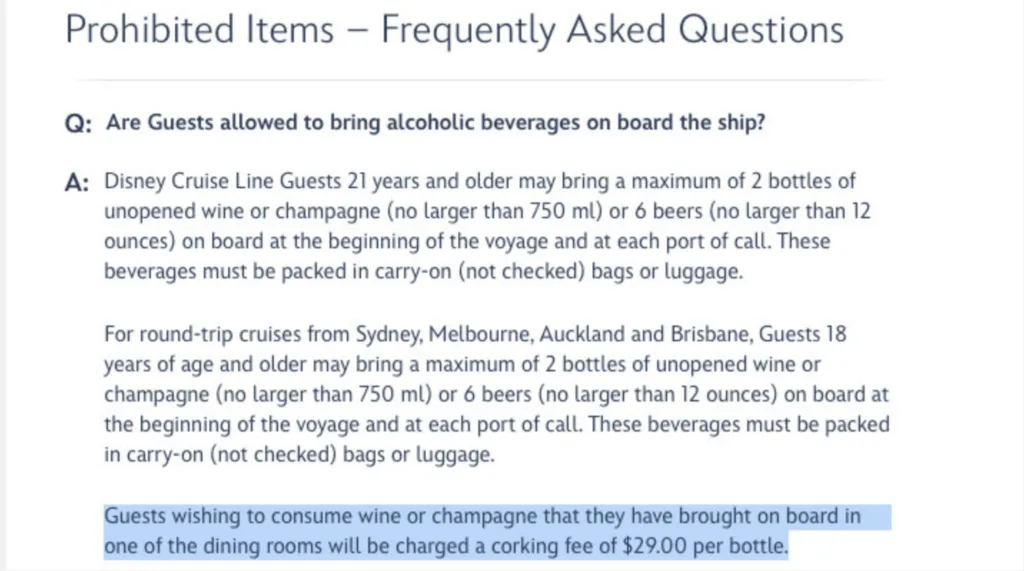Click the horizontal divider under the heading

tap(475, 80)
